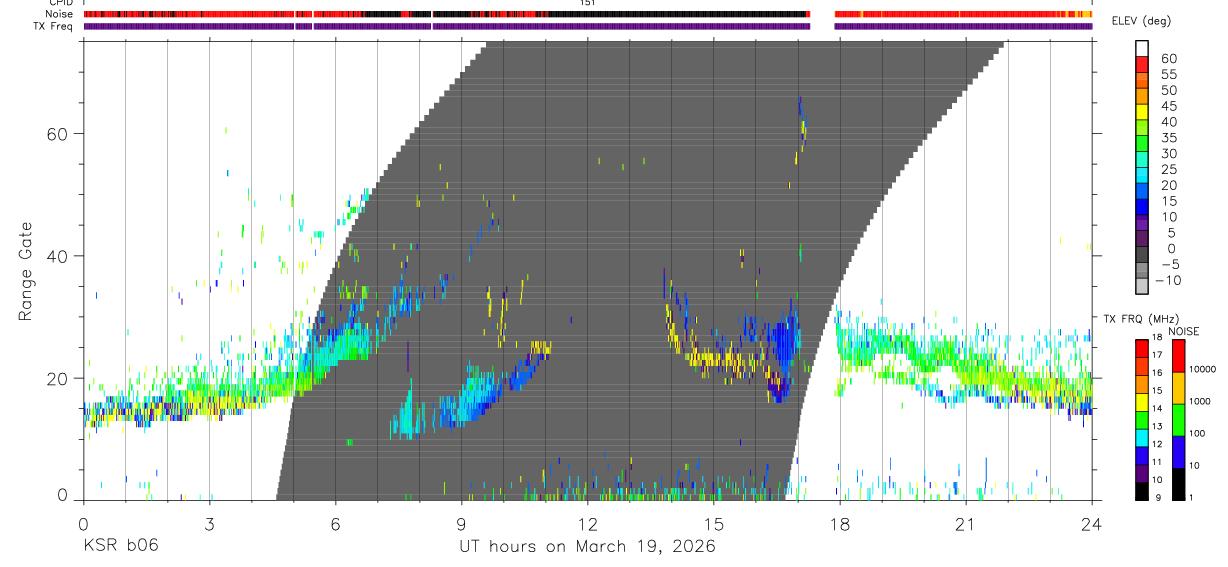Click the 'UT hours on March 19, 2026' axis title
1228x567 pixels.
pyautogui.click(x=587, y=547)
